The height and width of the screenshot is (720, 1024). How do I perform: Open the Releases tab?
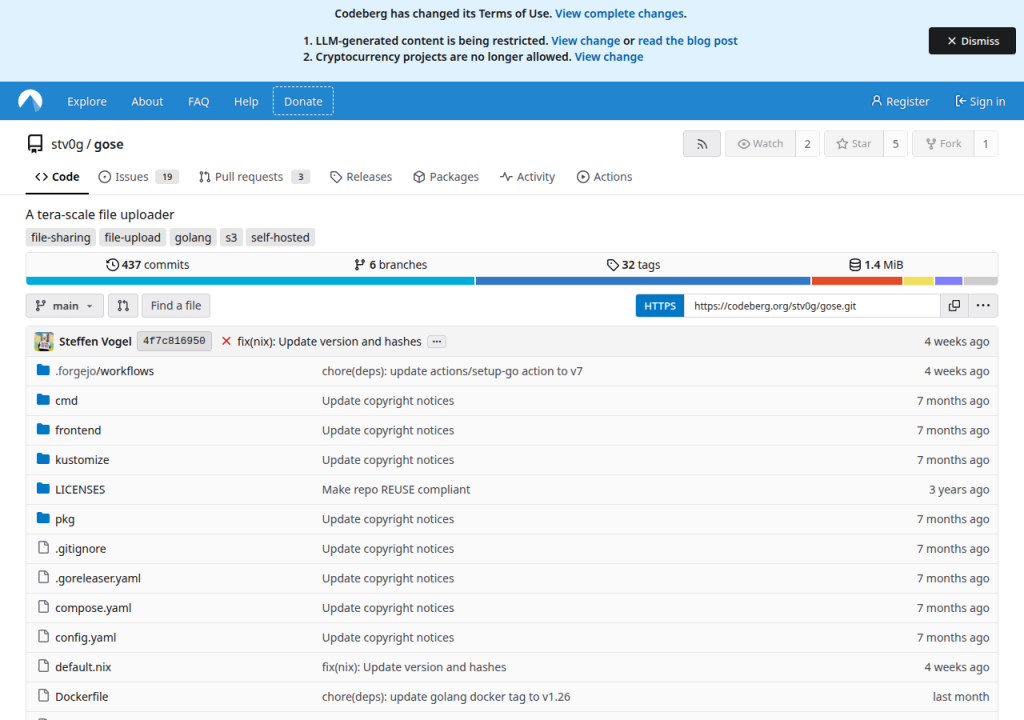(x=360, y=177)
